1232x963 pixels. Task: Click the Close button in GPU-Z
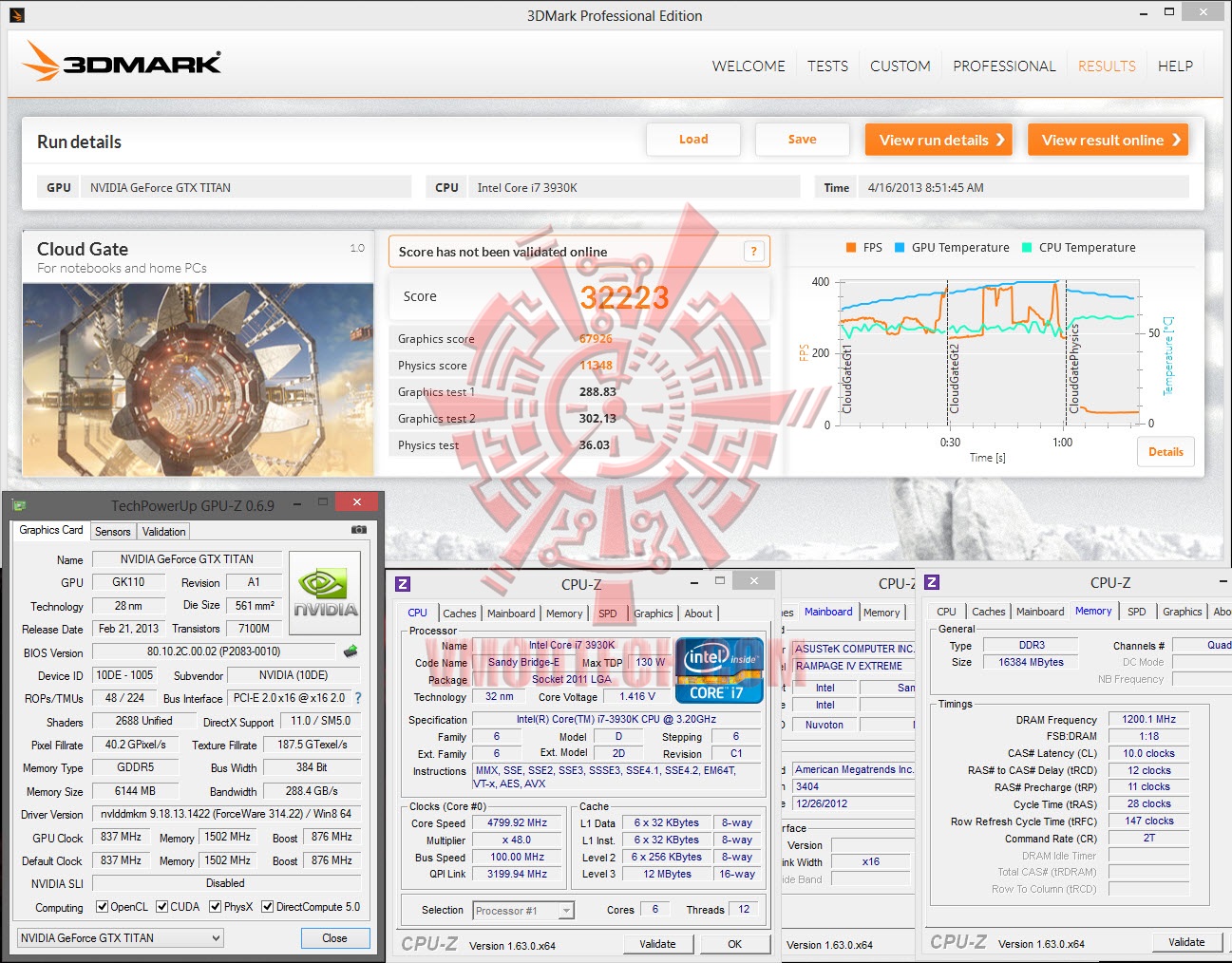335,938
